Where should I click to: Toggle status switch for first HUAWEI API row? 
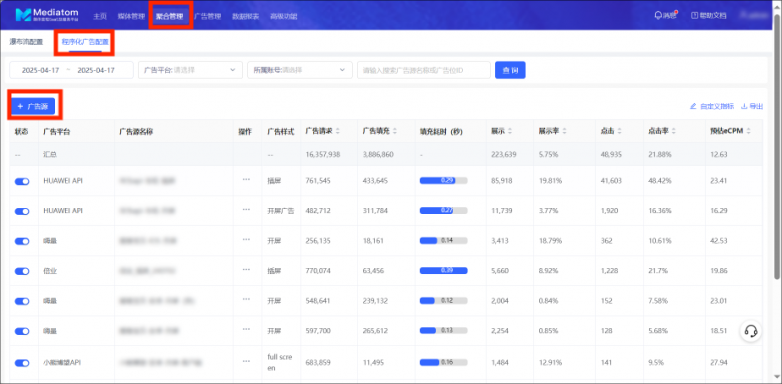22,182
